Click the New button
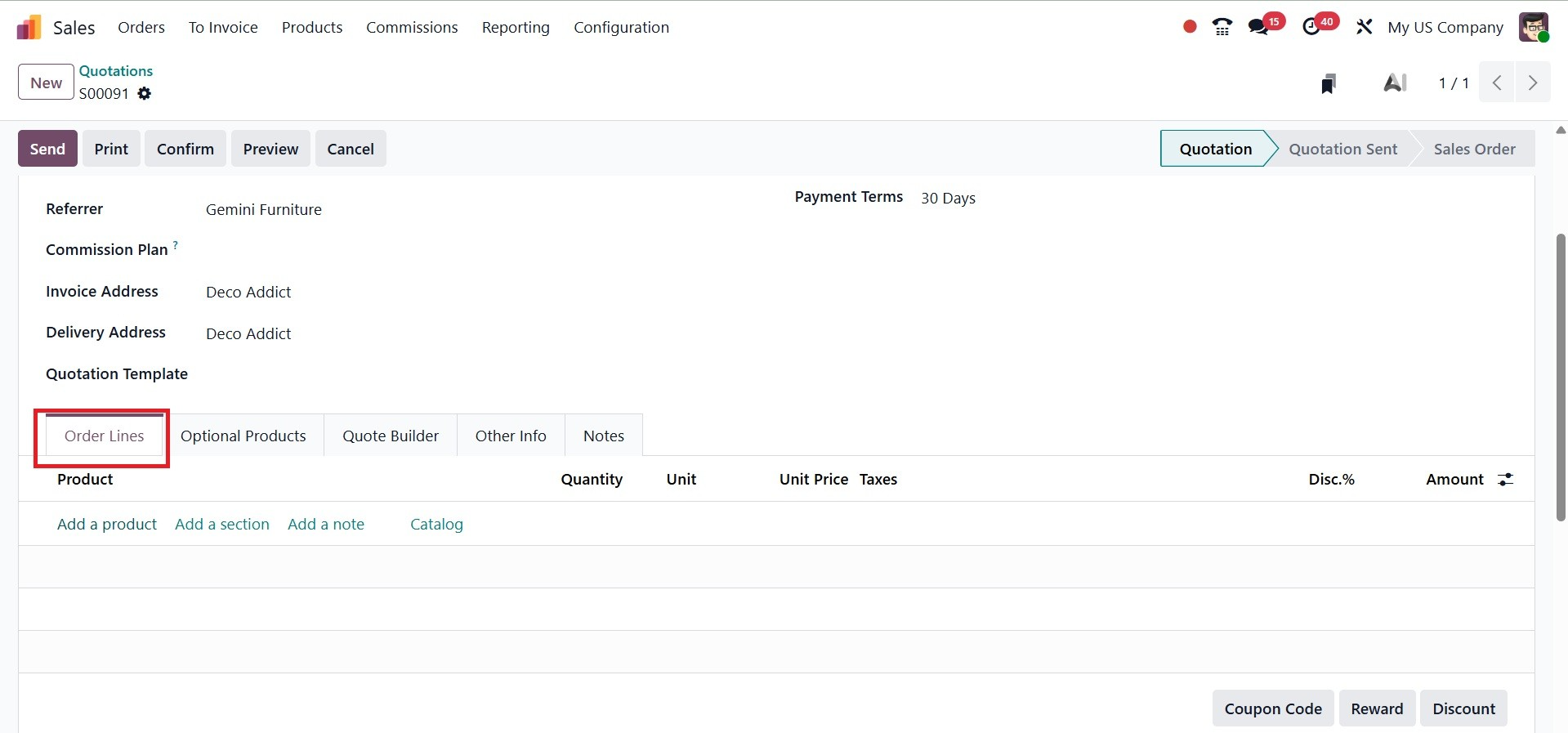 pos(46,83)
